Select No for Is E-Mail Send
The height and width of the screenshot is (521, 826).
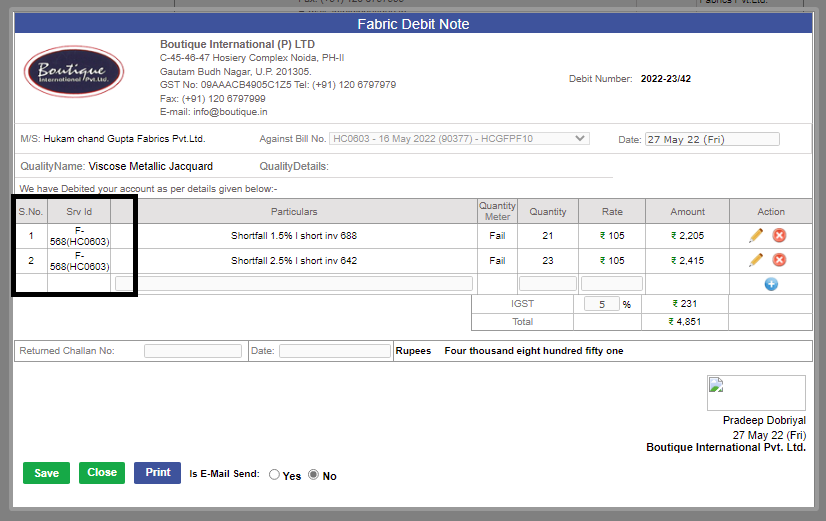tap(313, 475)
